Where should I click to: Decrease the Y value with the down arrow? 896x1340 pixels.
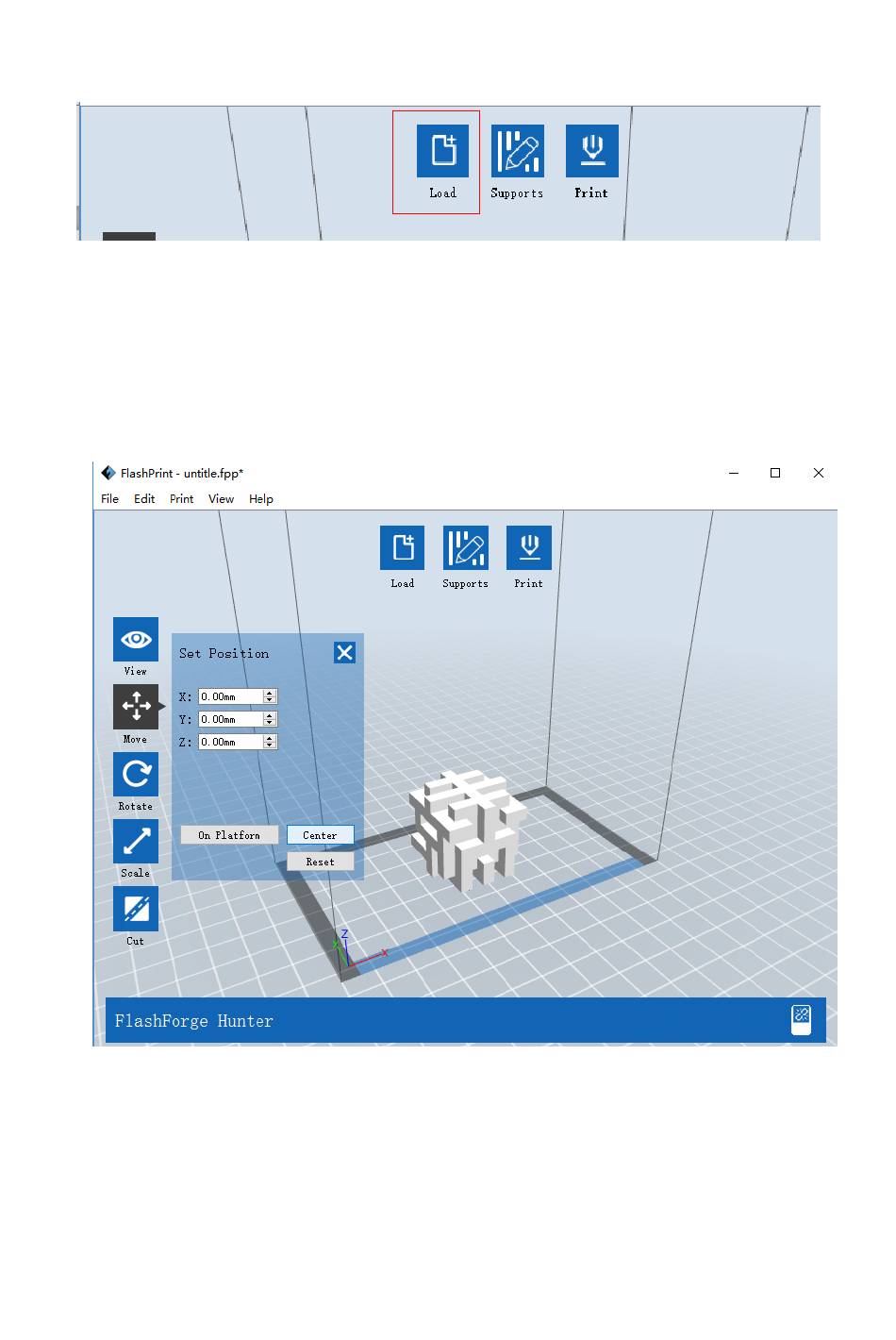(x=270, y=723)
